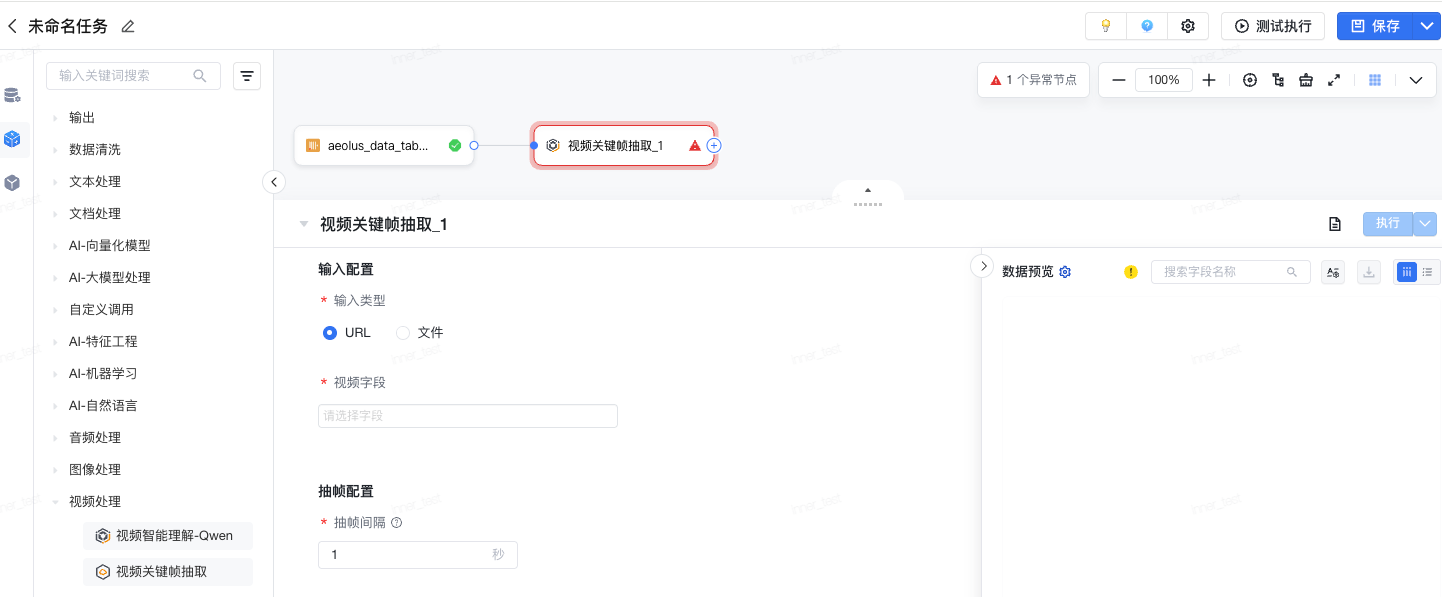The width and height of the screenshot is (1442, 597).
Task: Select the 文件 input type radio
Action: click(403, 332)
